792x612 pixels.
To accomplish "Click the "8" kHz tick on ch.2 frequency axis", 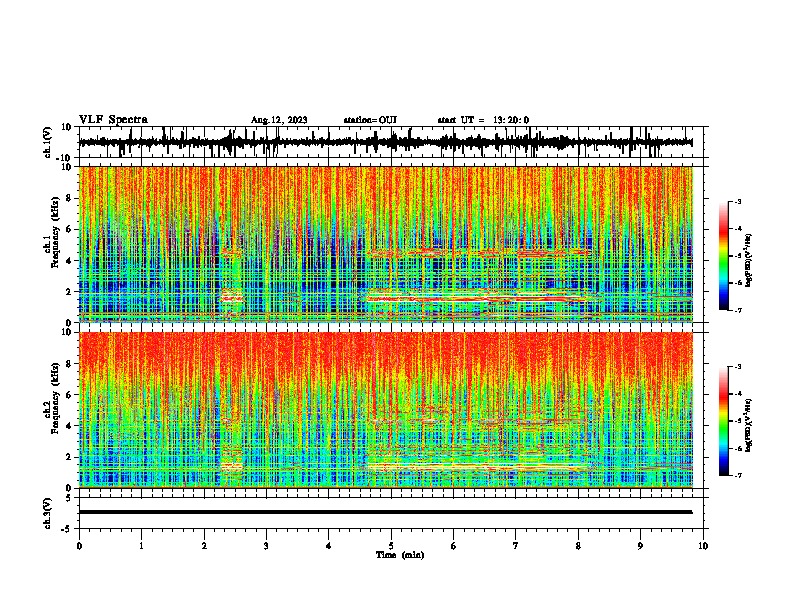I will 70,364.
